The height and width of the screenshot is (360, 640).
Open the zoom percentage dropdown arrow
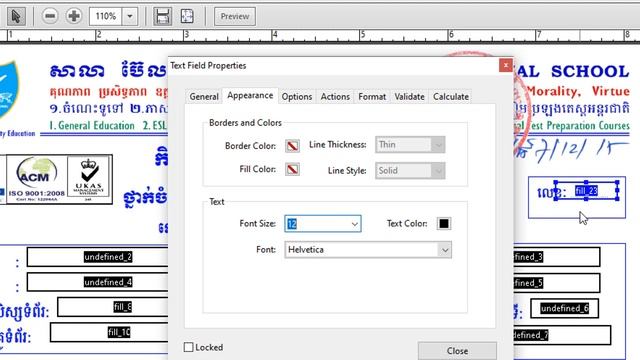130,16
